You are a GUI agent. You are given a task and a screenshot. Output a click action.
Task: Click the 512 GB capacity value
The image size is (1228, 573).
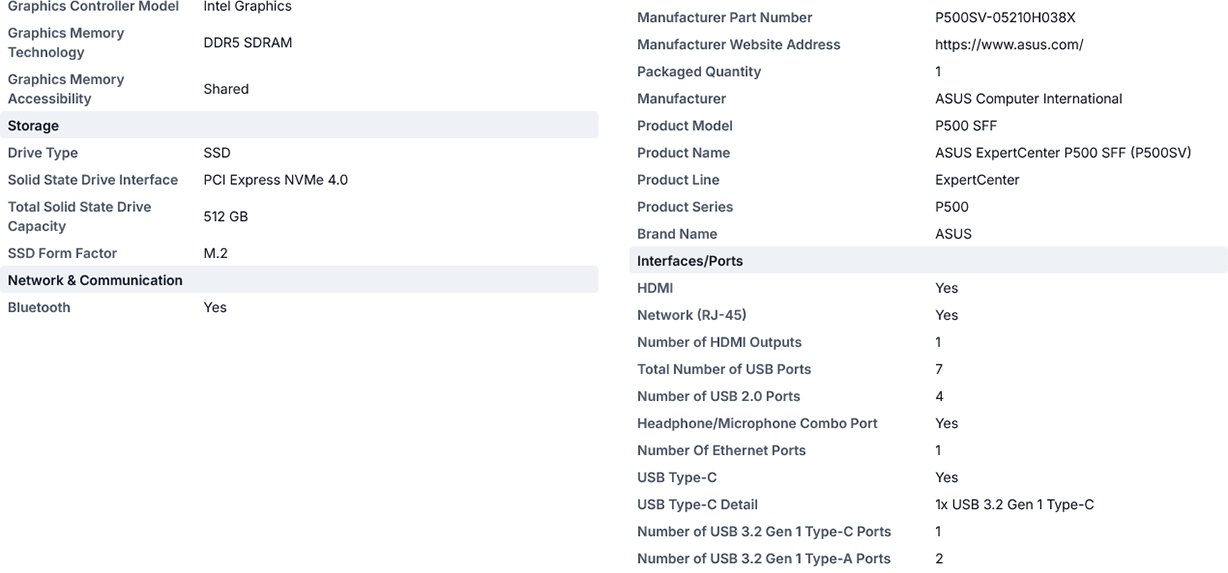[226, 217]
